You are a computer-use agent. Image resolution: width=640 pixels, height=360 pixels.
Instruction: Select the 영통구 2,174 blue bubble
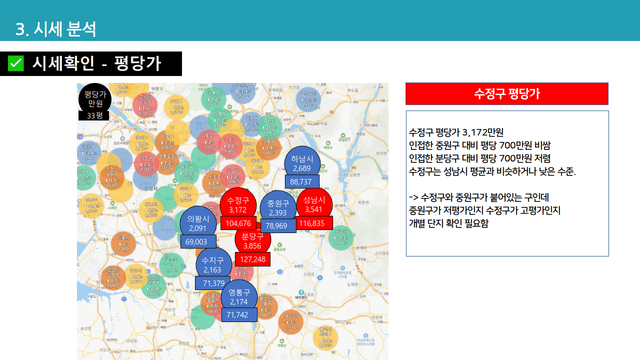coord(239,296)
